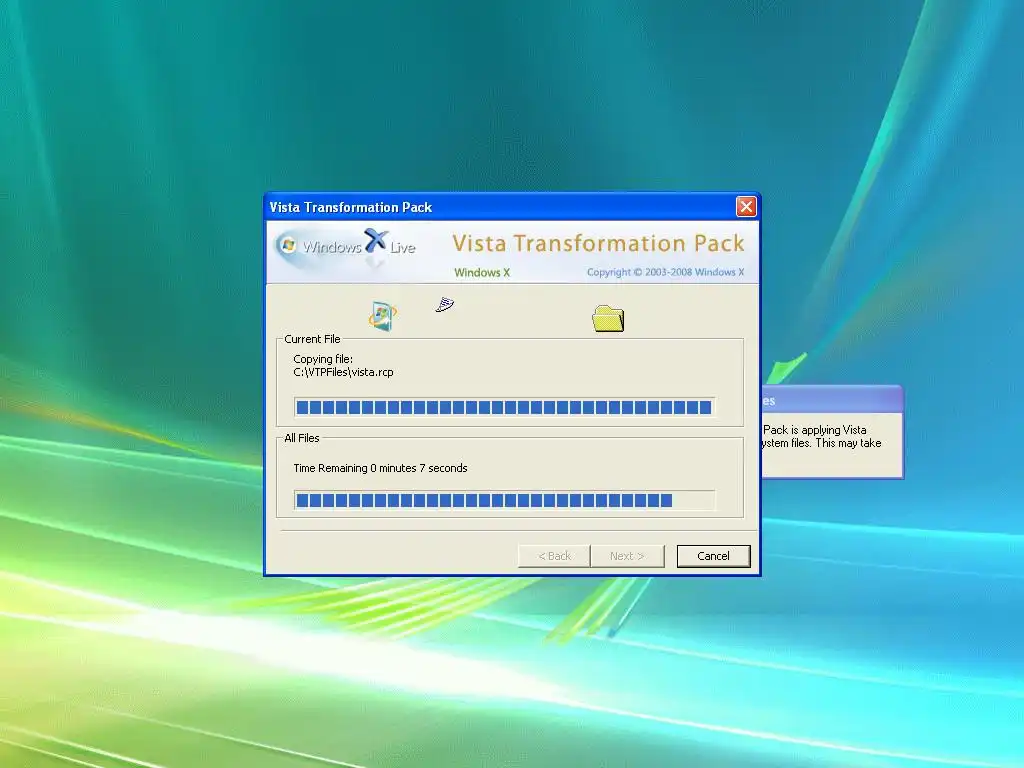Click the yellow destination folder icon
The width and height of the screenshot is (1024, 768).
[x=608, y=318]
